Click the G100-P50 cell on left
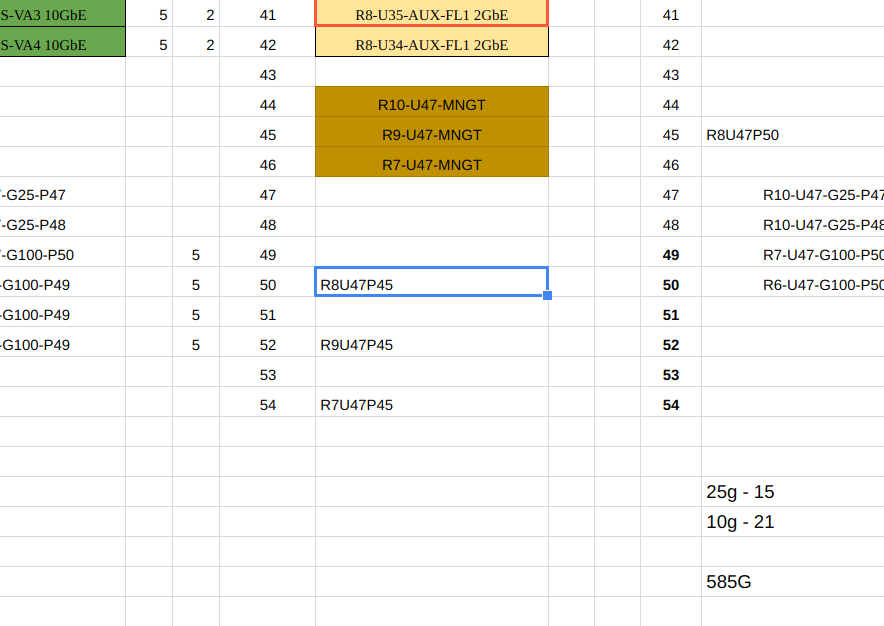 coord(63,252)
